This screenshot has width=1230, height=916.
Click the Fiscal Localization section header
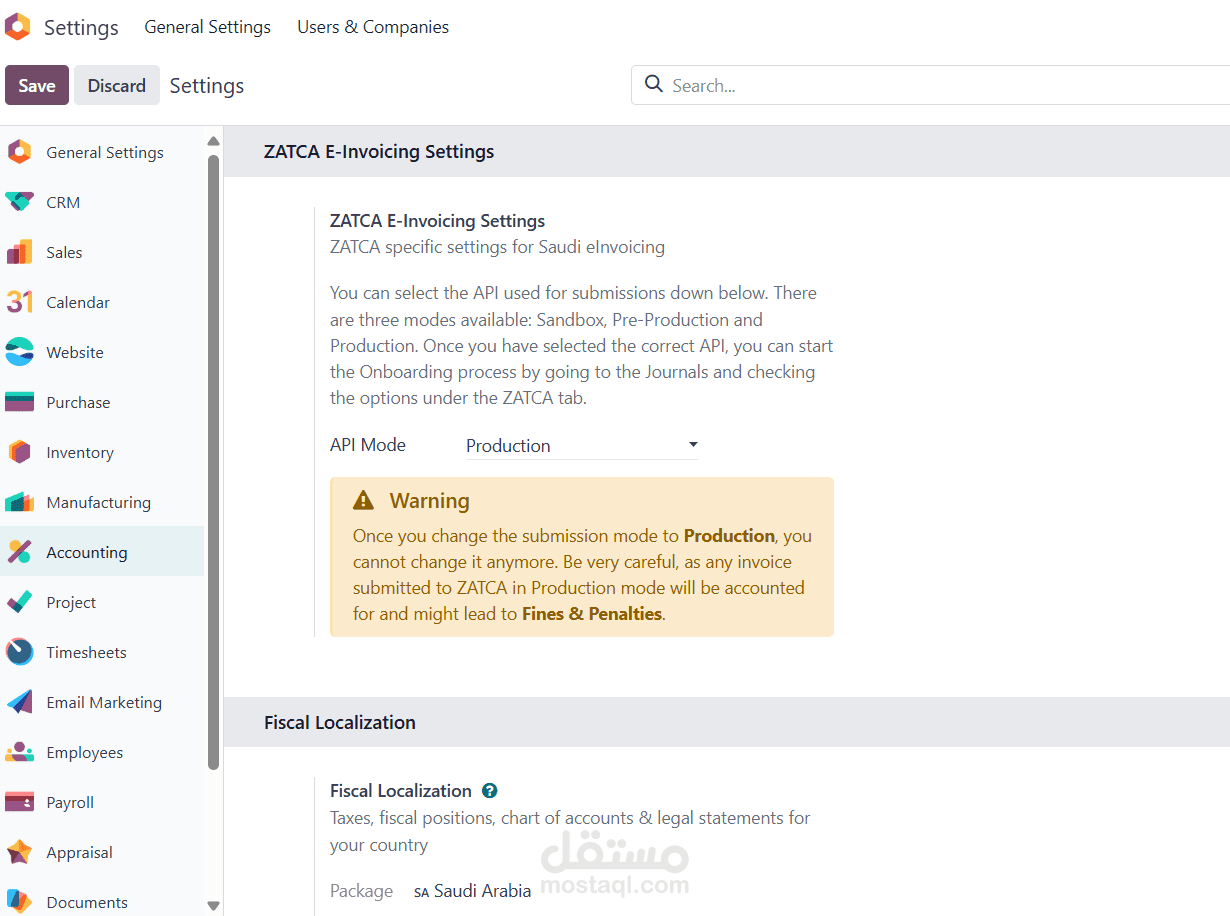pyautogui.click(x=340, y=722)
